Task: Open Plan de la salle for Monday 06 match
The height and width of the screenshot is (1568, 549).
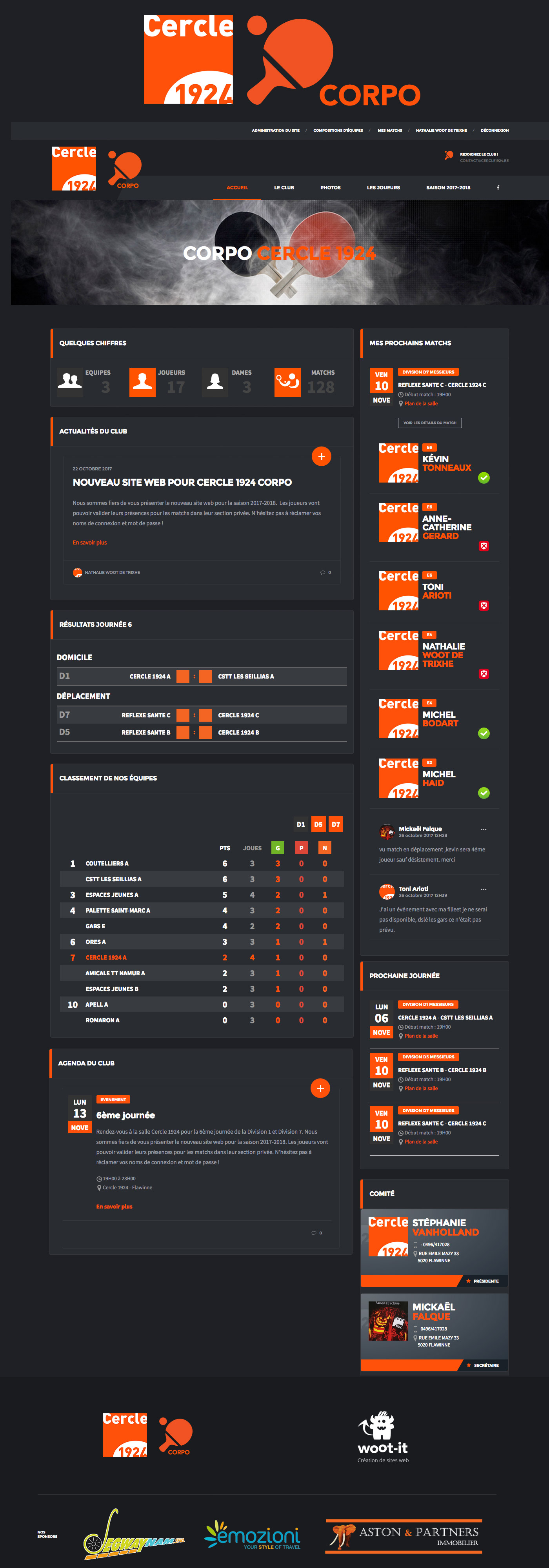Action: [x=421, y=1036]
